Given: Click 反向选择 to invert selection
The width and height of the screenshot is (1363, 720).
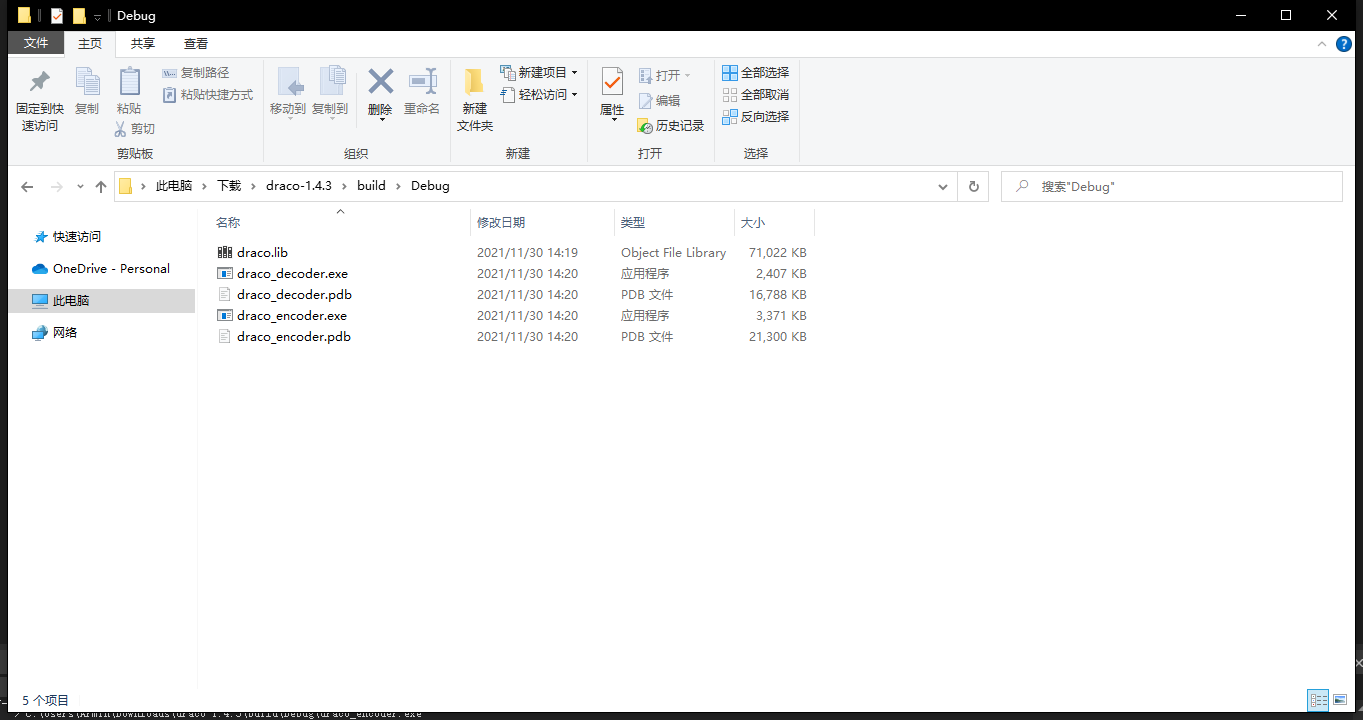Looking at the screenshot, I should pos(755,117).
